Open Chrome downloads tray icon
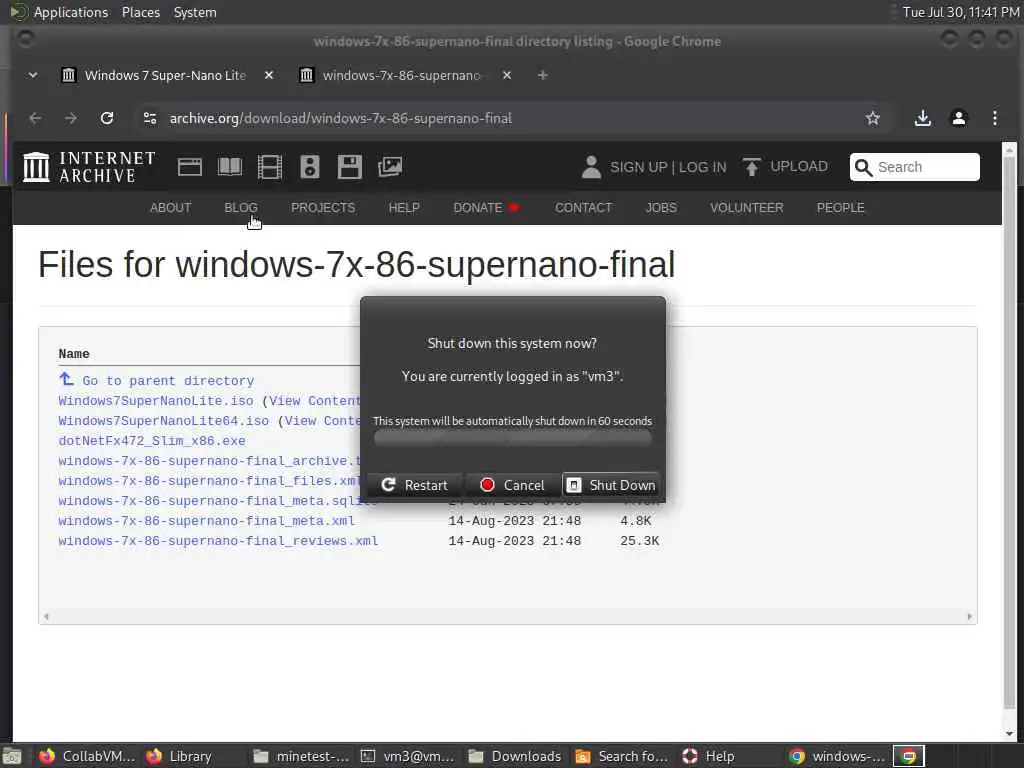1024x768 pixels. point(923,118)
